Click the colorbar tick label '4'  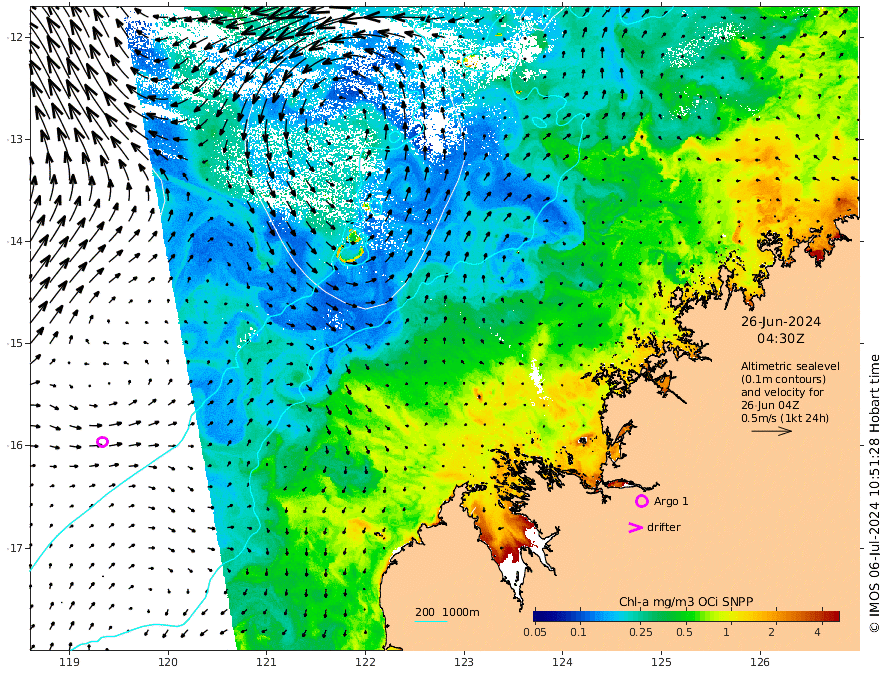coord(817,632)
